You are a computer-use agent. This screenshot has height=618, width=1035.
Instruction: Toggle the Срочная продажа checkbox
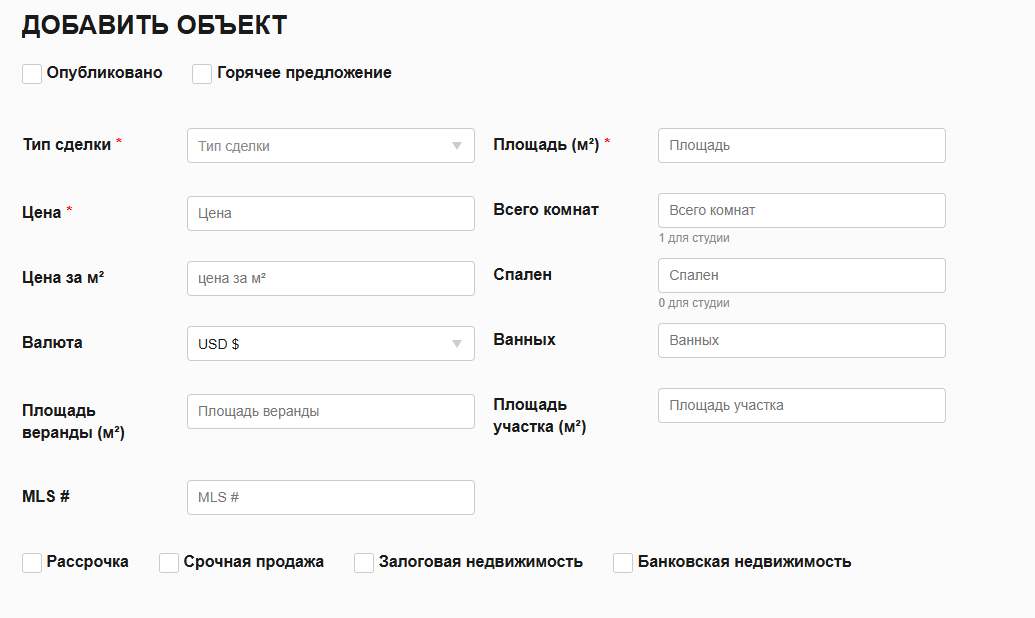[169, 563]
